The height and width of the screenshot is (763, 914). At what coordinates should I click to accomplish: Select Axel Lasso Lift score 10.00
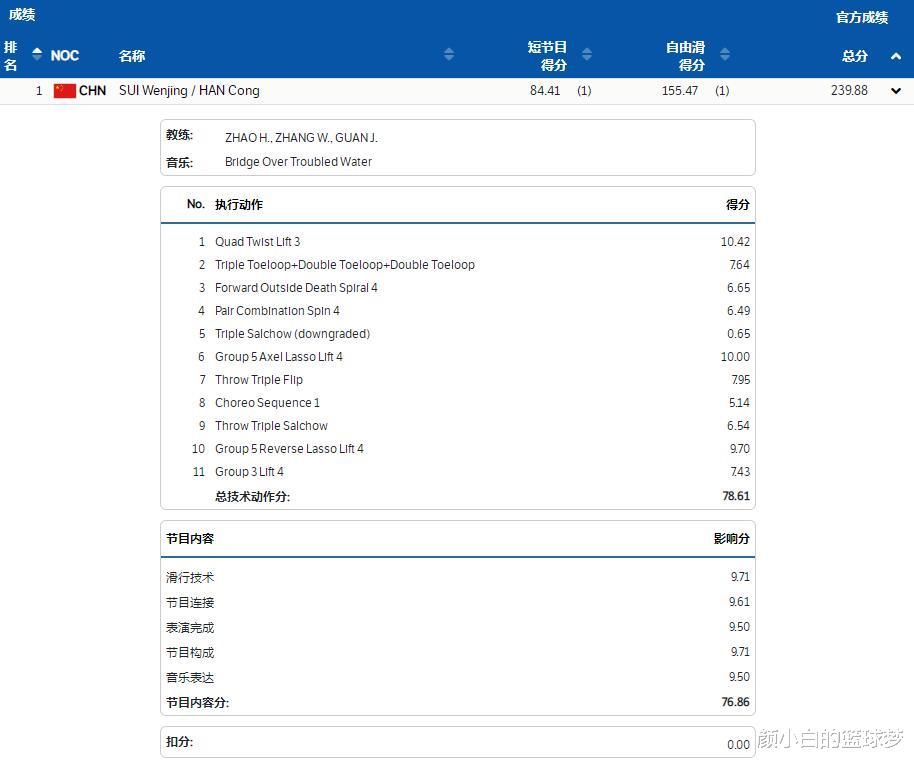click(735, 357)
